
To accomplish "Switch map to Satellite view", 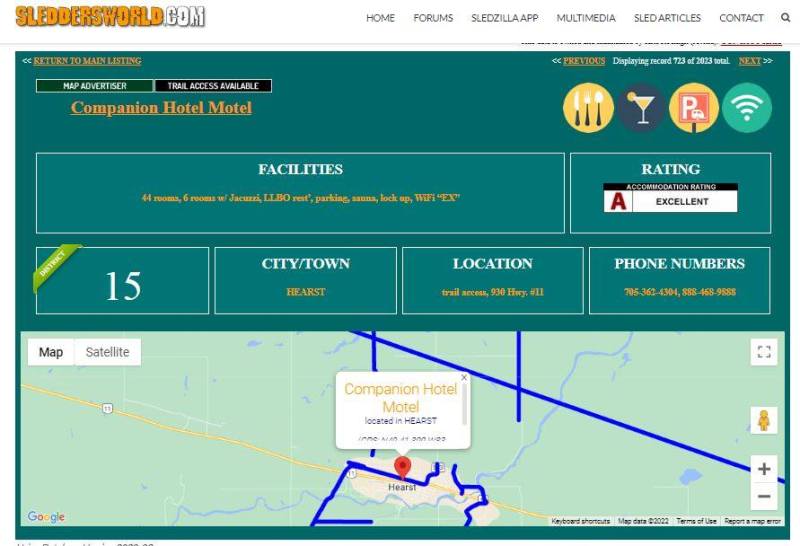I will (108, 352).
